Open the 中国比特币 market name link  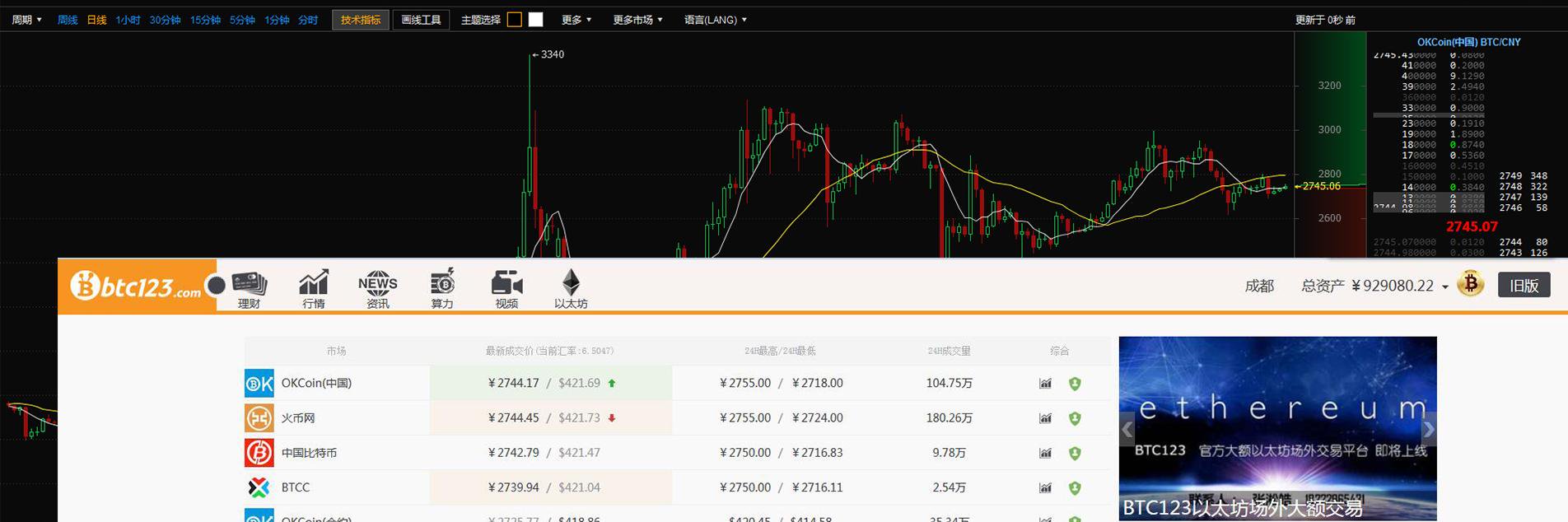pyautogui.click(x=309, y=453)
